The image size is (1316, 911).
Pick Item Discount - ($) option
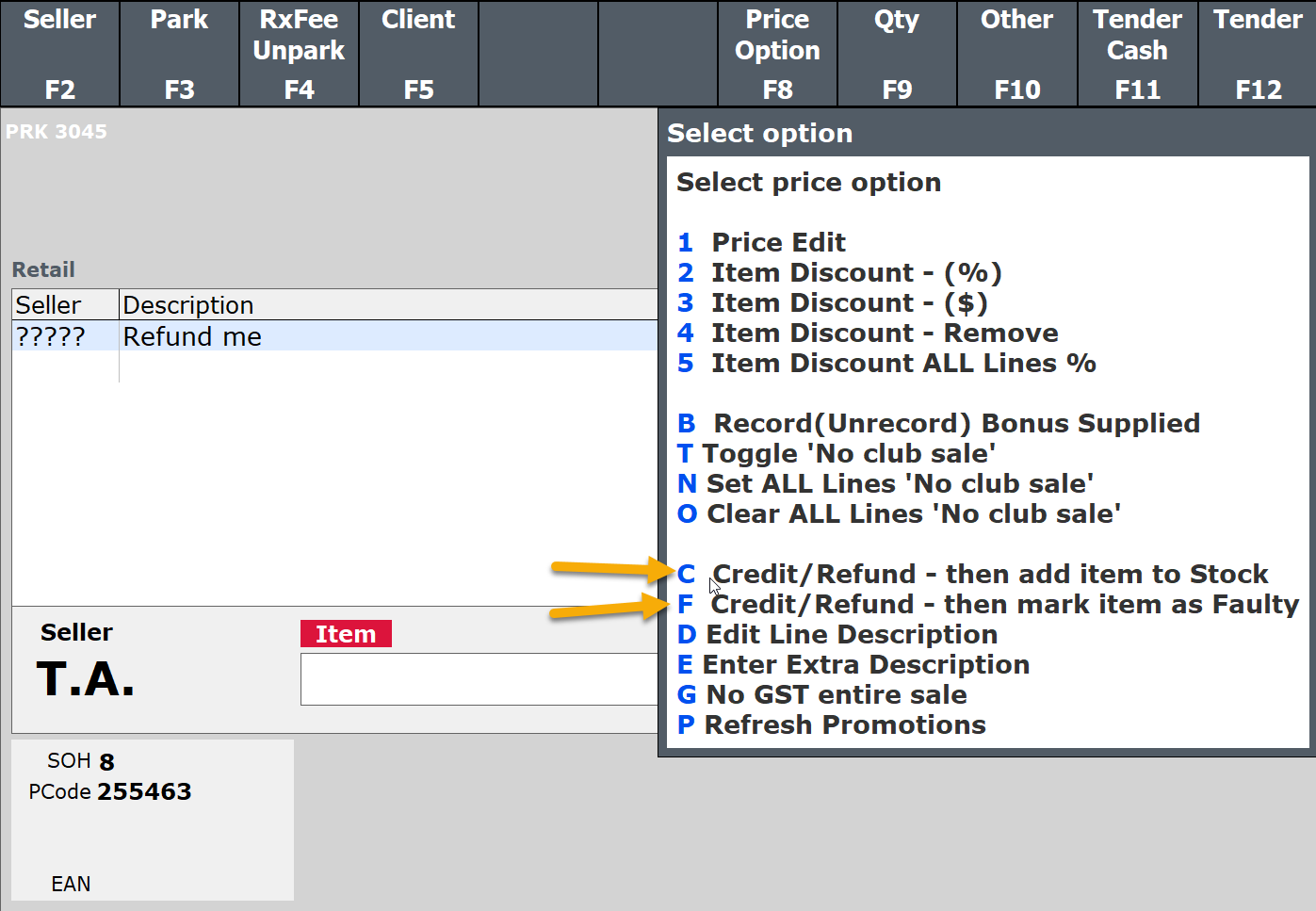pyautogui.click(x=848, y=303)
